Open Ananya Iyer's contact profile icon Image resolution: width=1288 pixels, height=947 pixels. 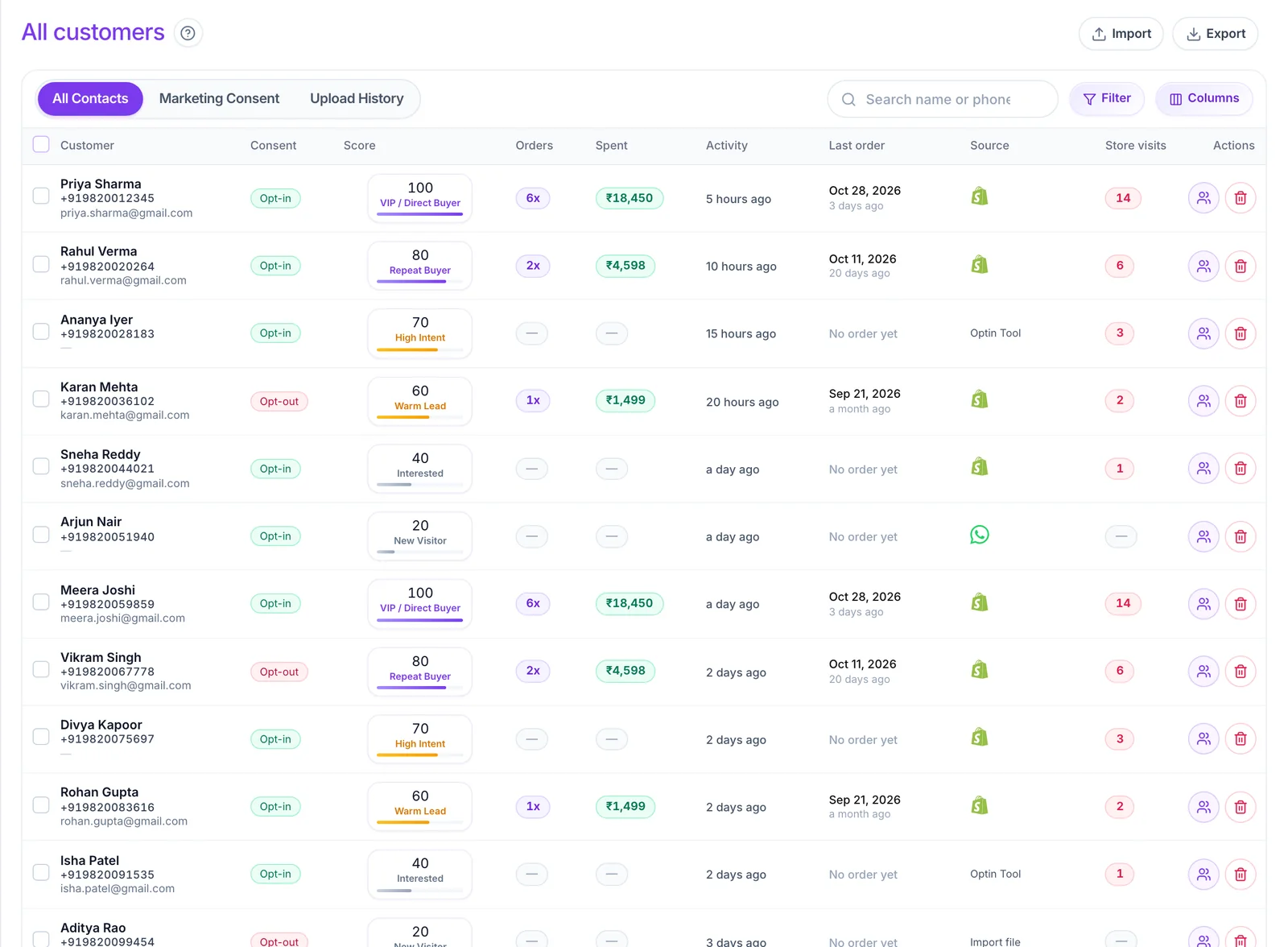click(1203, 333)
